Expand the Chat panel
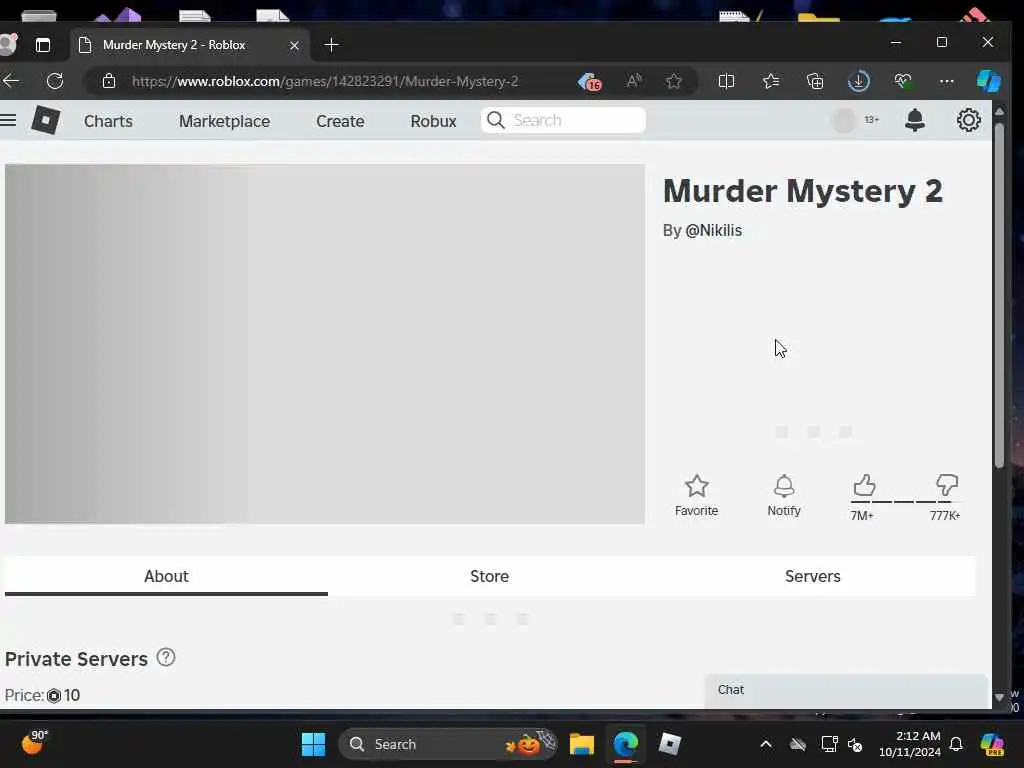The height and width of the screenshot is (768, 1024). pyautogui.click(x=846, y=690)
